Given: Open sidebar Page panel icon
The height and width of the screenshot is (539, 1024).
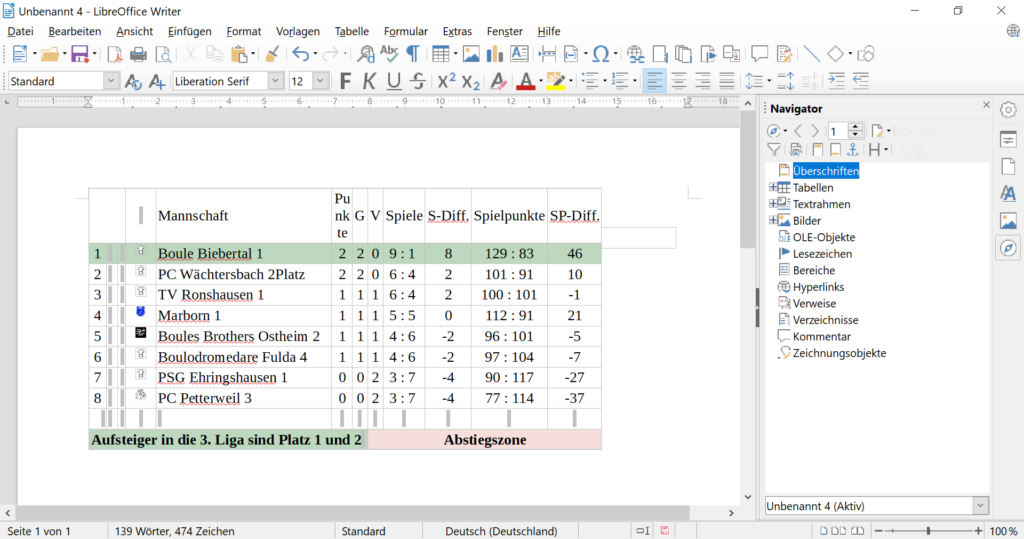Looking at the screenshot, I should pos(1008,166).
